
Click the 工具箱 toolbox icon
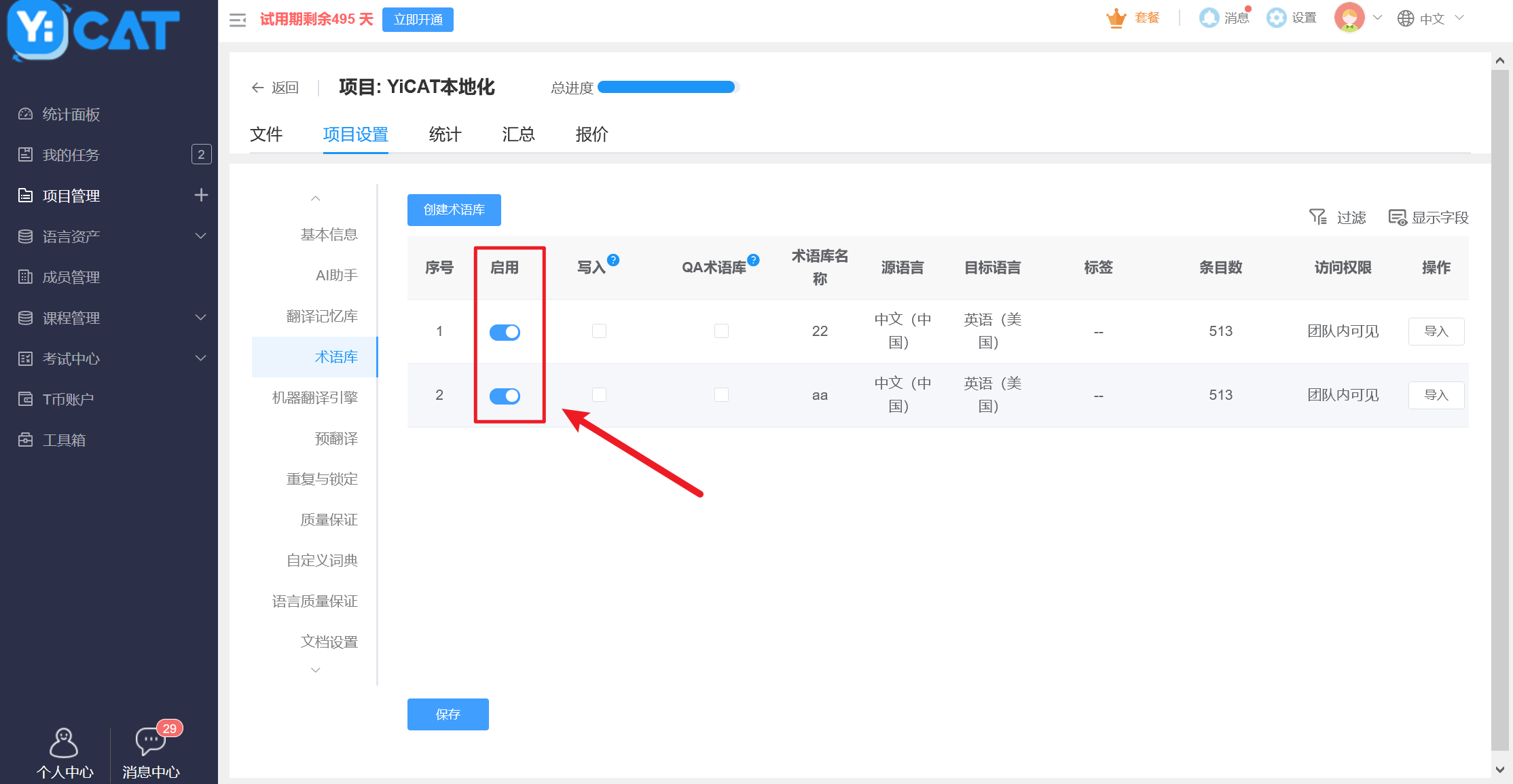tap(25, 440)
